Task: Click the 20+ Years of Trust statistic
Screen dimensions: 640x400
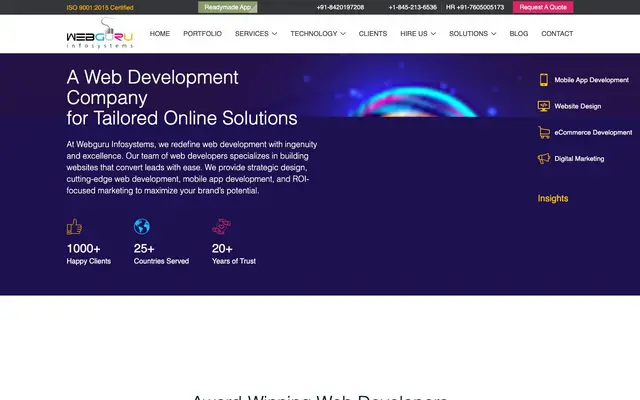Action: (234, 254)
